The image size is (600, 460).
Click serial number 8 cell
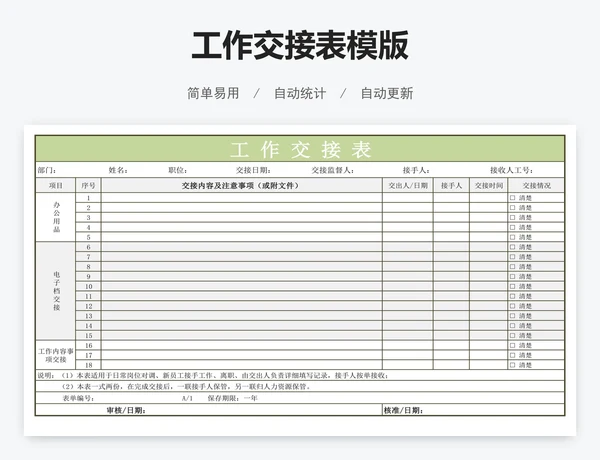88,267
